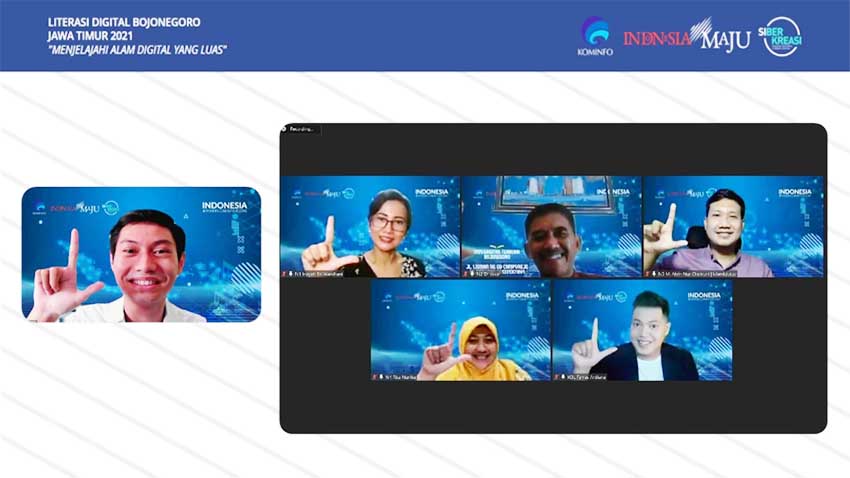
Task: Select the dark-blazer man's video tile
Action: pos(641,330)
